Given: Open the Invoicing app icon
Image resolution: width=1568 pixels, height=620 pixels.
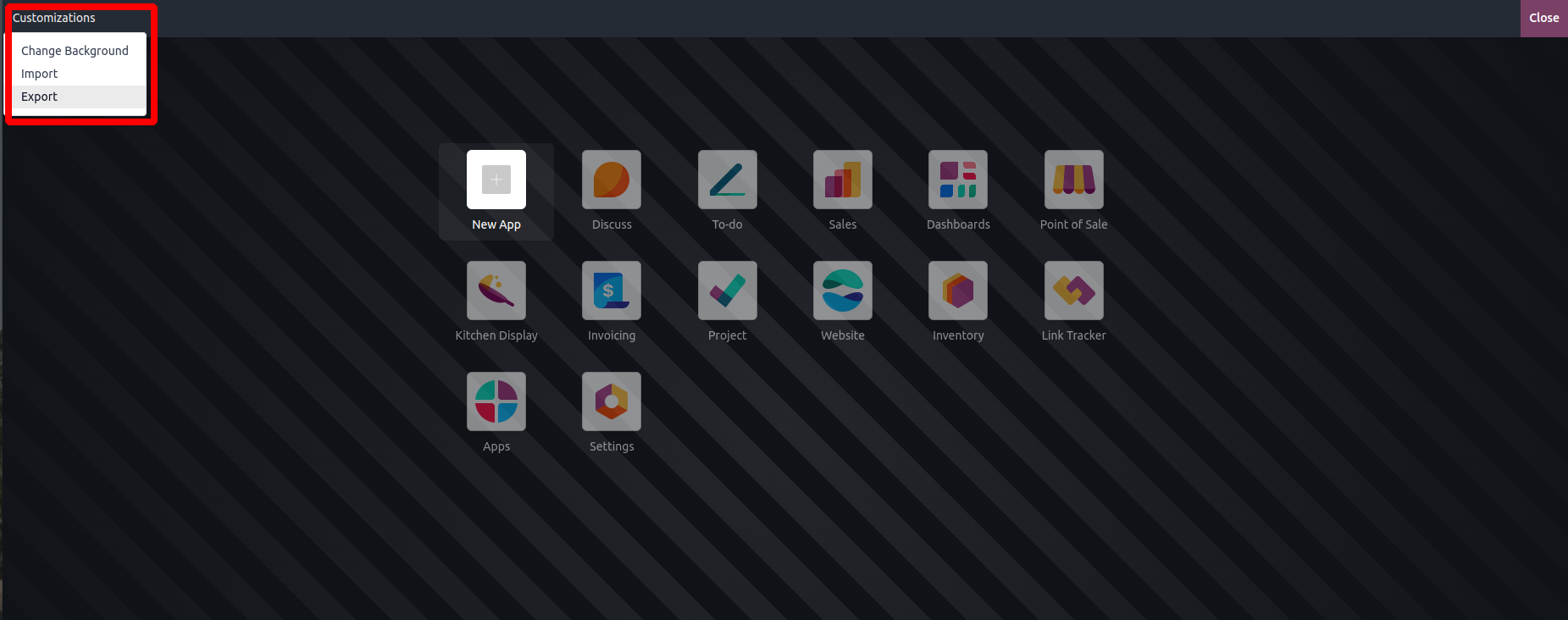Looking at the screenshot, I should (612, 291).
